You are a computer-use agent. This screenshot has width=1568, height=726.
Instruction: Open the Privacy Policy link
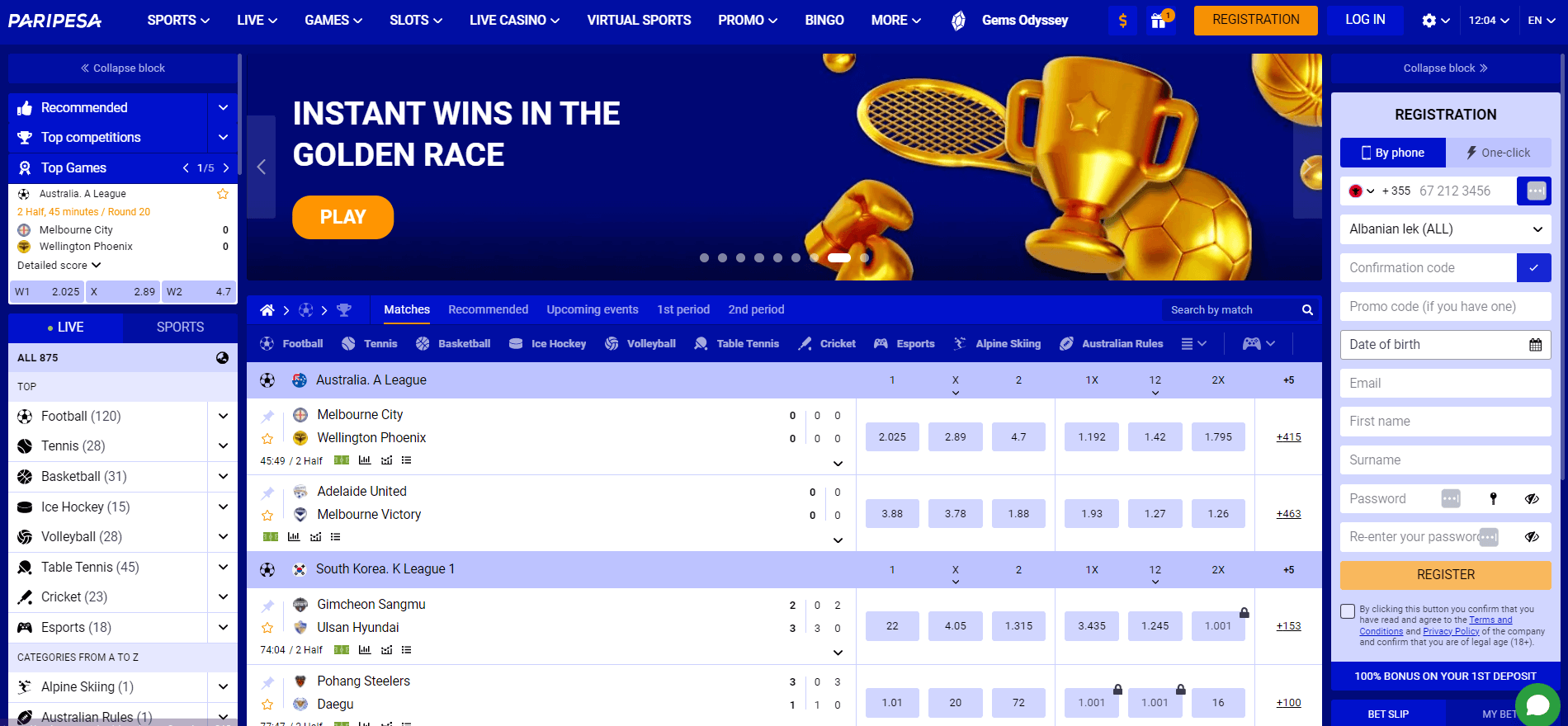click(1451, 631)
